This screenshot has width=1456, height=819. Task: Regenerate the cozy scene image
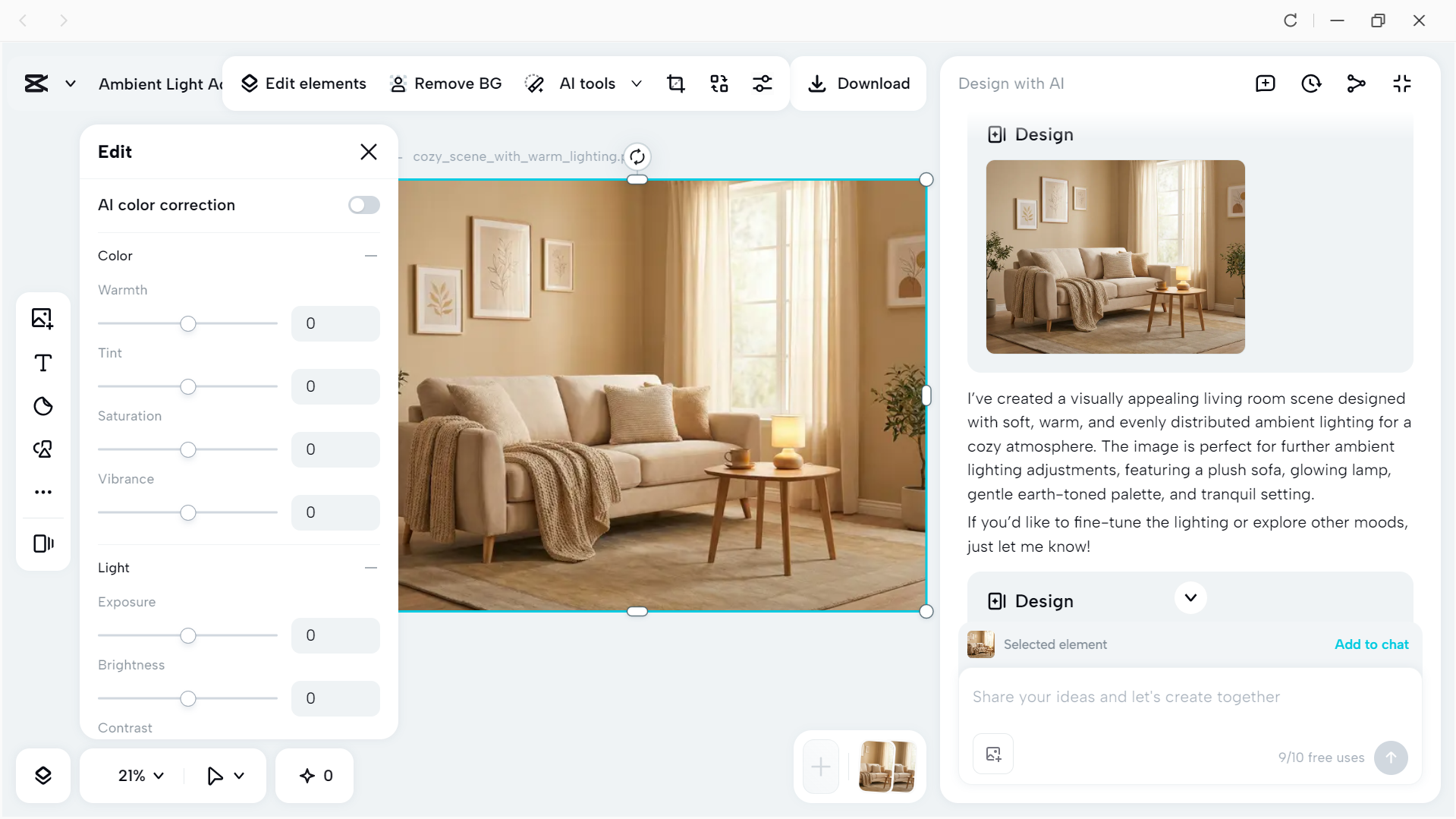tap(637, 156)
